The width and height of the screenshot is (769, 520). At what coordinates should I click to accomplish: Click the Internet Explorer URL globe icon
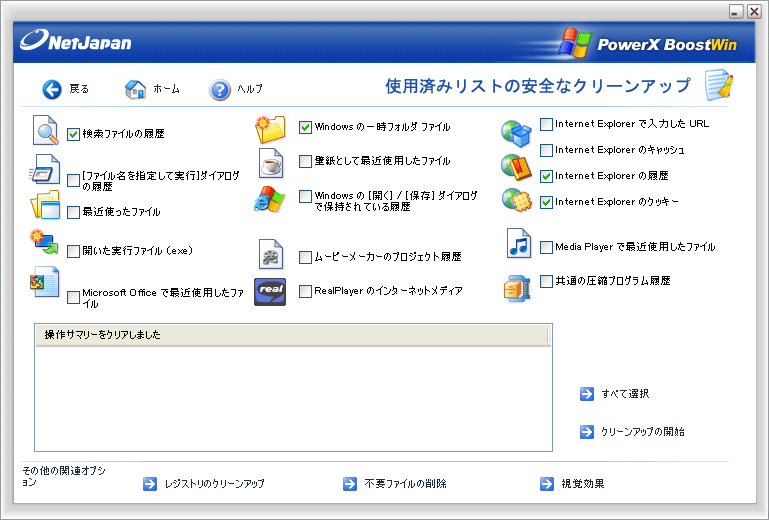click(516, 133)
